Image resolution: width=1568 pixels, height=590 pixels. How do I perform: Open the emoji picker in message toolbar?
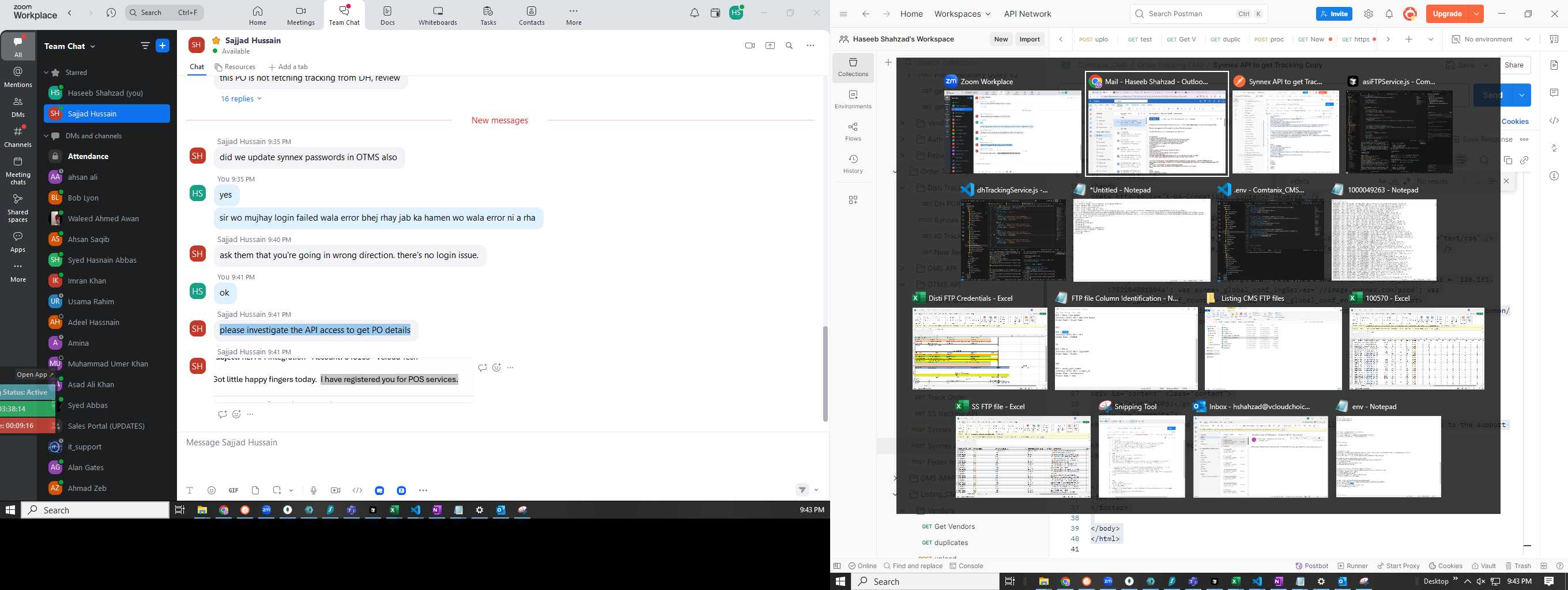pos(212,490)
